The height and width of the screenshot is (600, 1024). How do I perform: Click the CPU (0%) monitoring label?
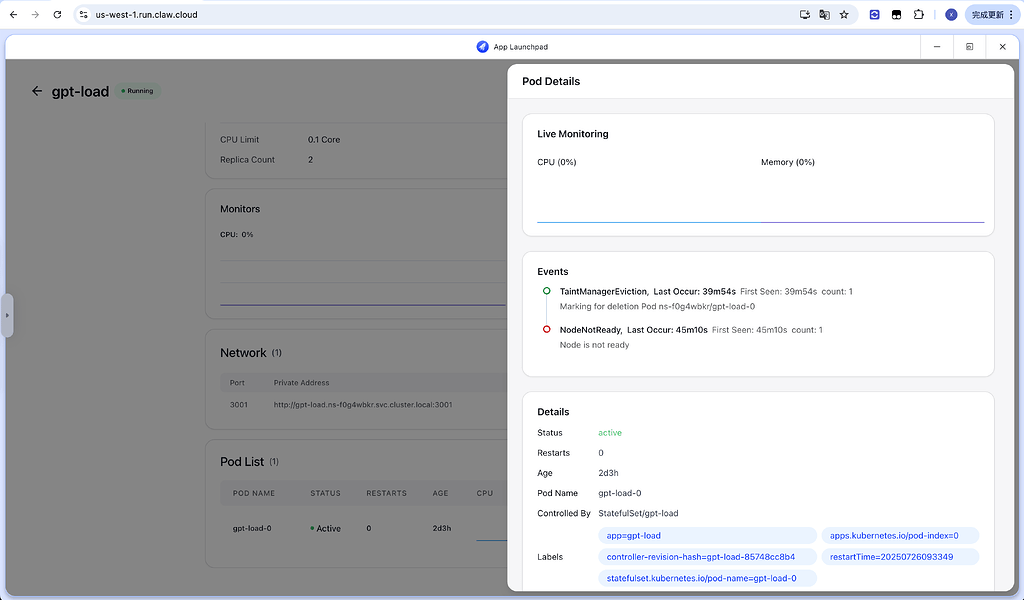(557, 162)
